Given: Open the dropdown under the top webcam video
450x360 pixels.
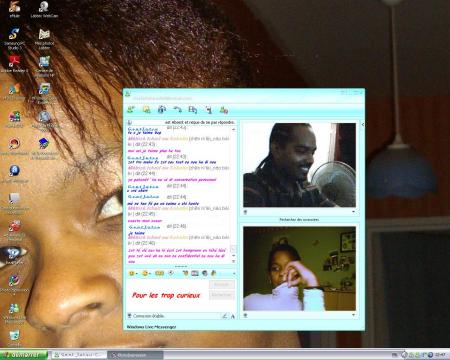Looking at the screenshot, I should (353, 212).
